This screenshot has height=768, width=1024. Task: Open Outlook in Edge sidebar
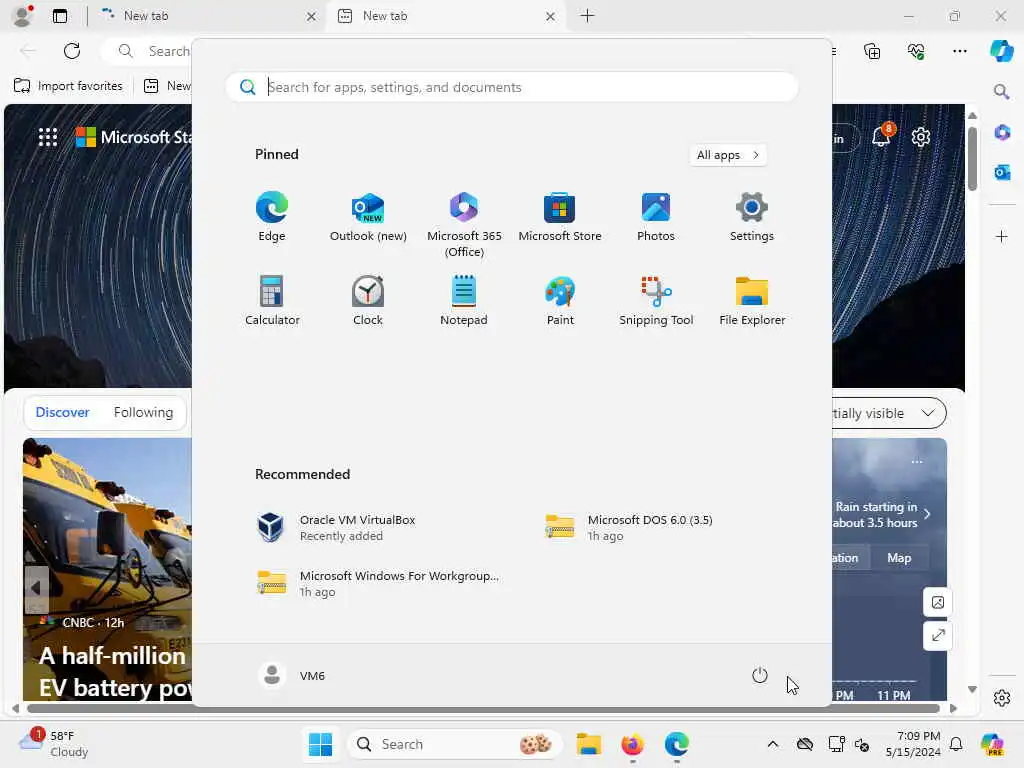click(1002, 172)
